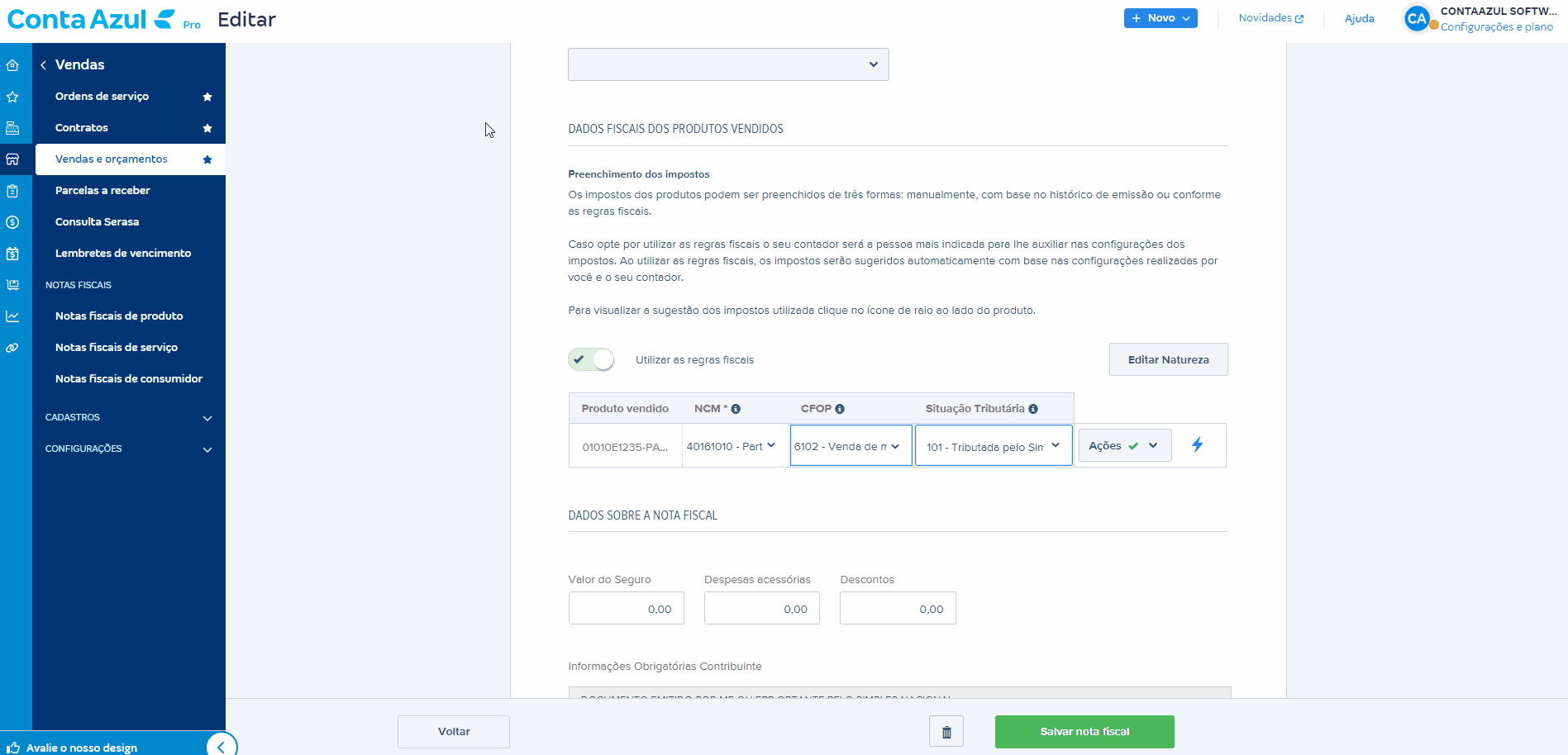Open the Situação Tributária 101 dropdown
1568x755 pixels.
(x=993, y=446)
